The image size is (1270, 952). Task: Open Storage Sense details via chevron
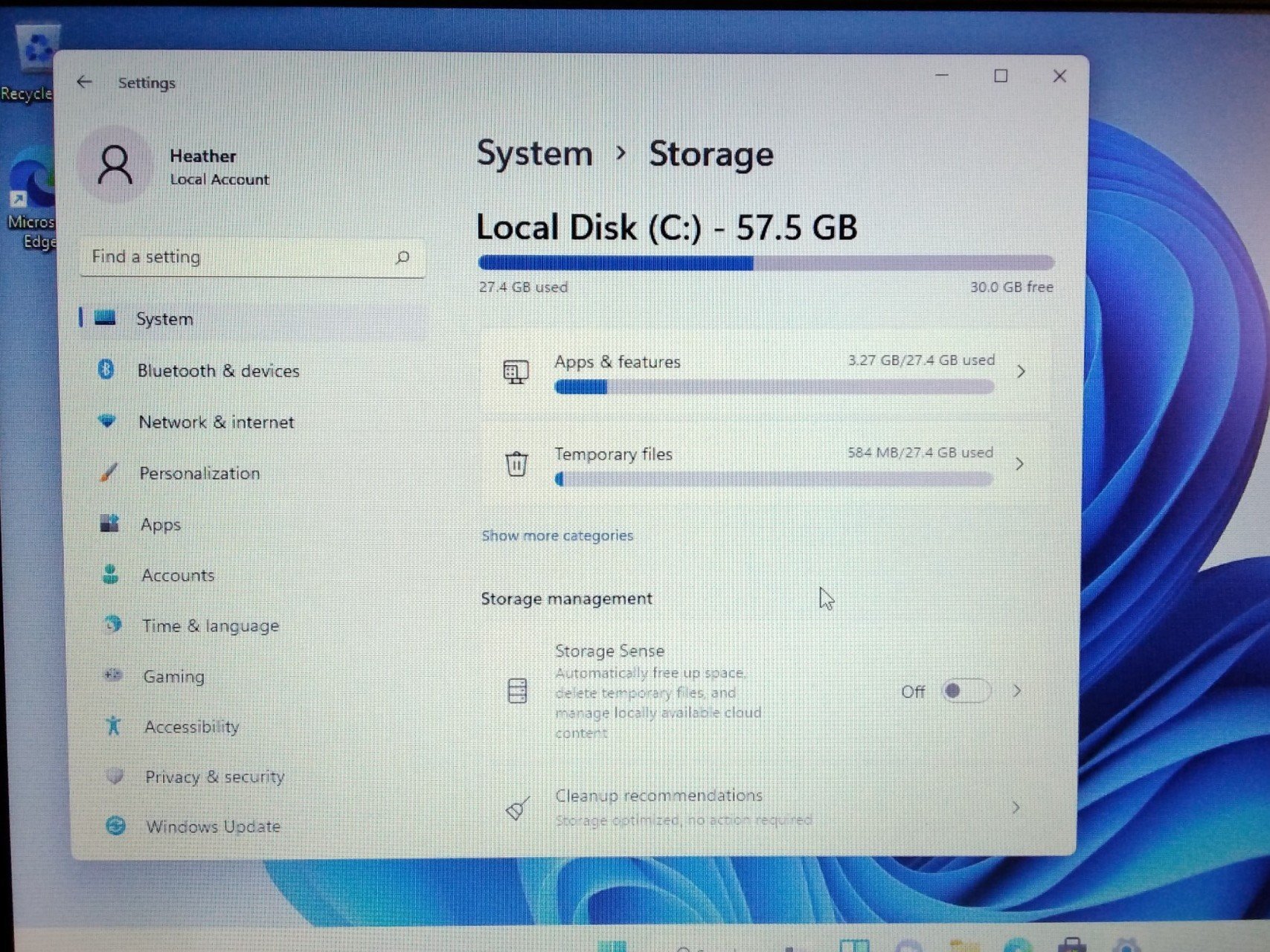tap(1017, 691)
